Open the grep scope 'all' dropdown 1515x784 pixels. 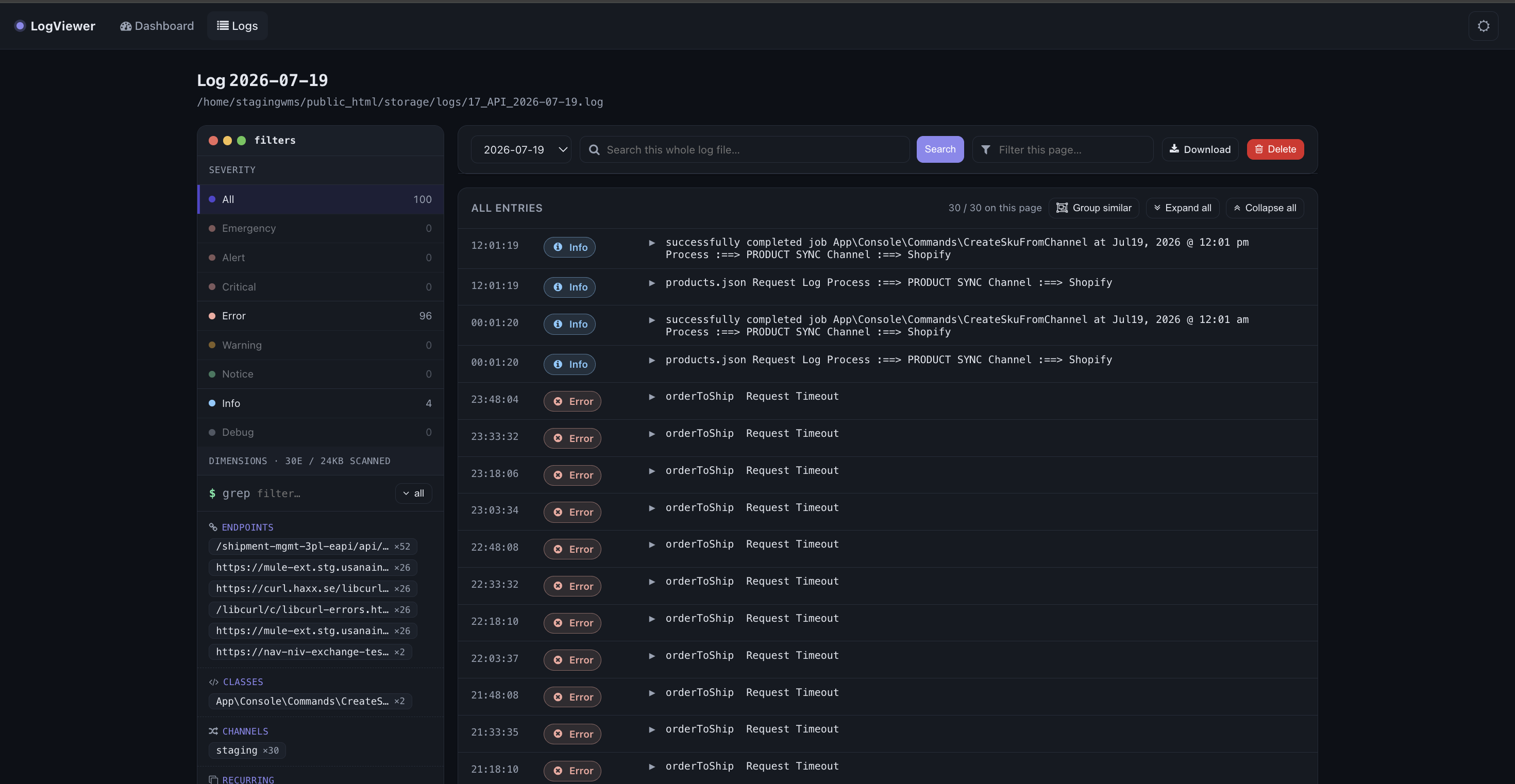click(x=413, y=493)
